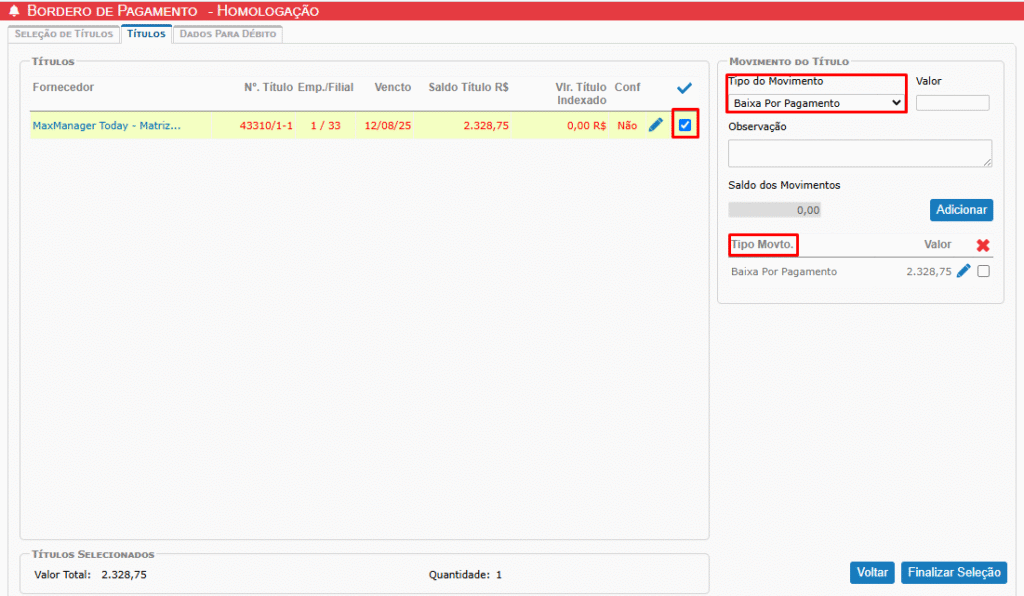Viewport: 1024px width, 596px height.
Task: Click Finalizar Seleção button
Action: tap(953, 573)
